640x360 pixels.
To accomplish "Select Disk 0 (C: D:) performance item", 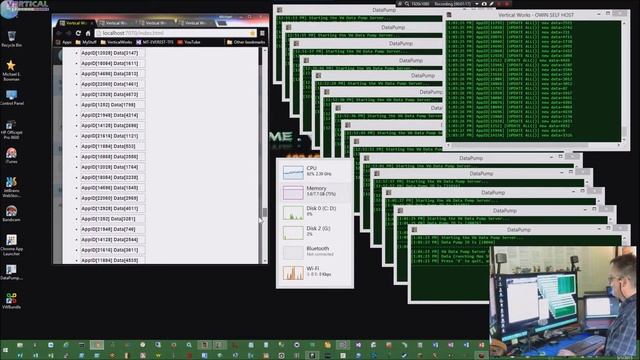I will pos(314,212).
